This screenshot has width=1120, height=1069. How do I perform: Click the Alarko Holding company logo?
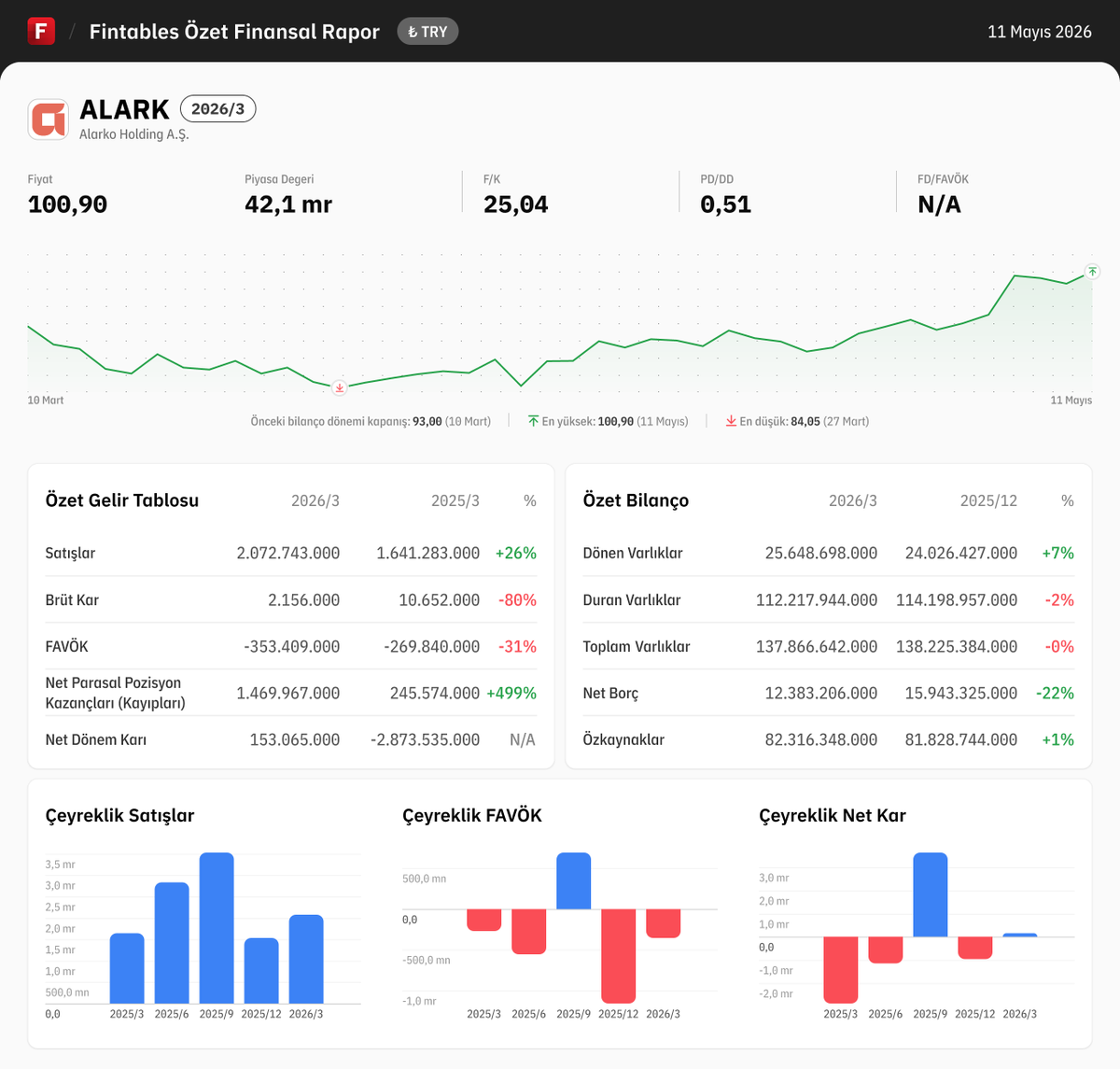pos(49,120)
